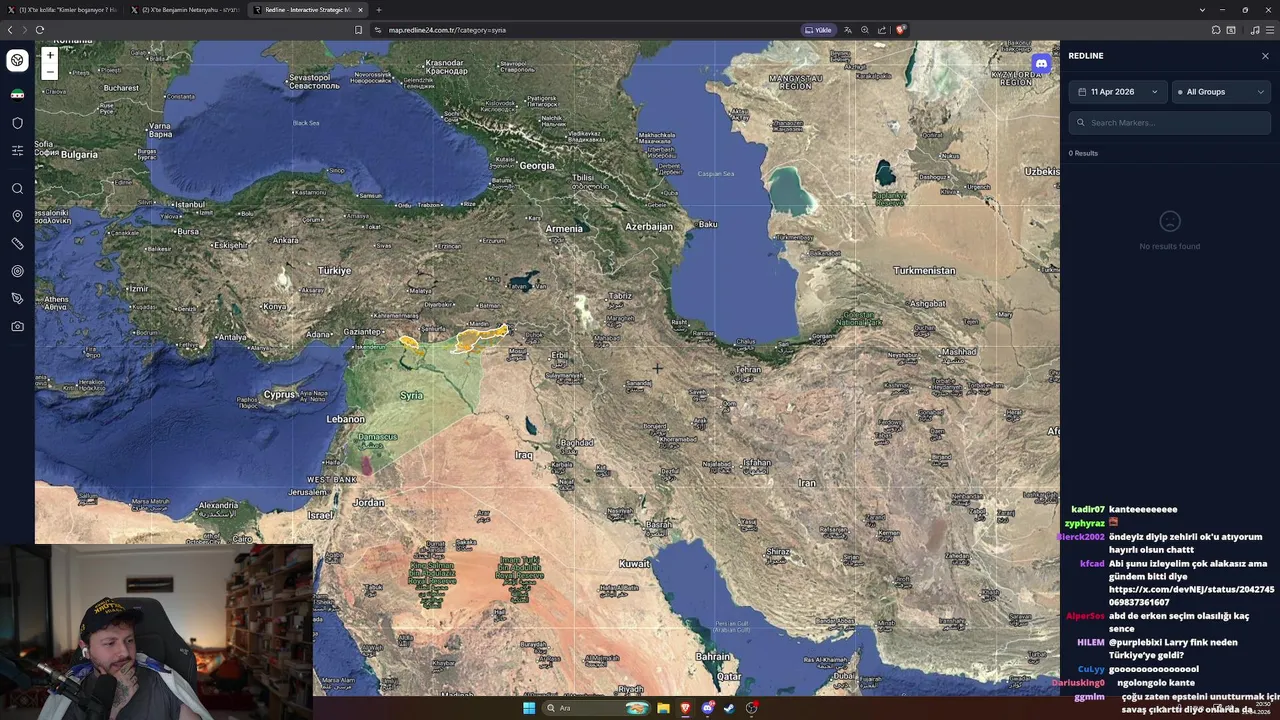Image resolution: width=1280 pixels, height=720 pixels.
Task: Switch to the Kimler boşanıyor X tab
Action: coord(63,10)
